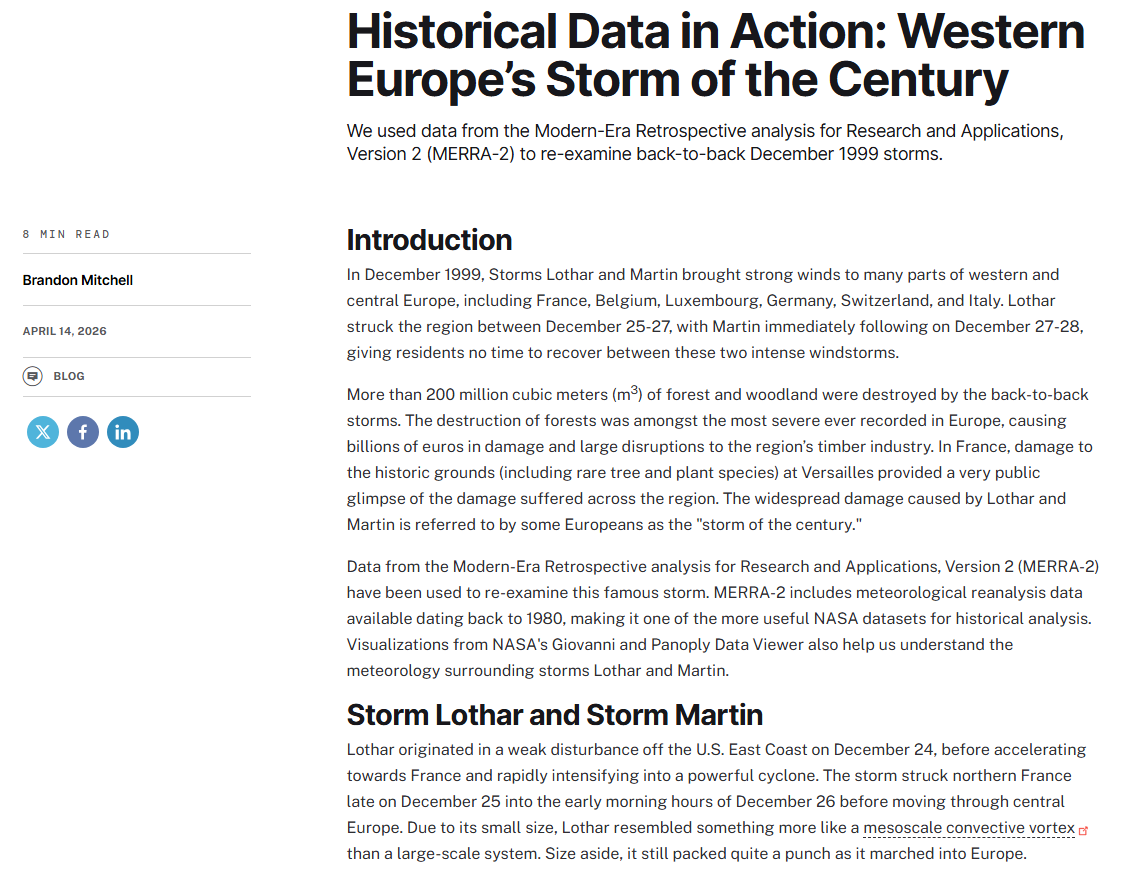The height and width of the screenshot is (874, 1135).
Task: Click the superscript 3 in cubic meters
Action: 634,389
